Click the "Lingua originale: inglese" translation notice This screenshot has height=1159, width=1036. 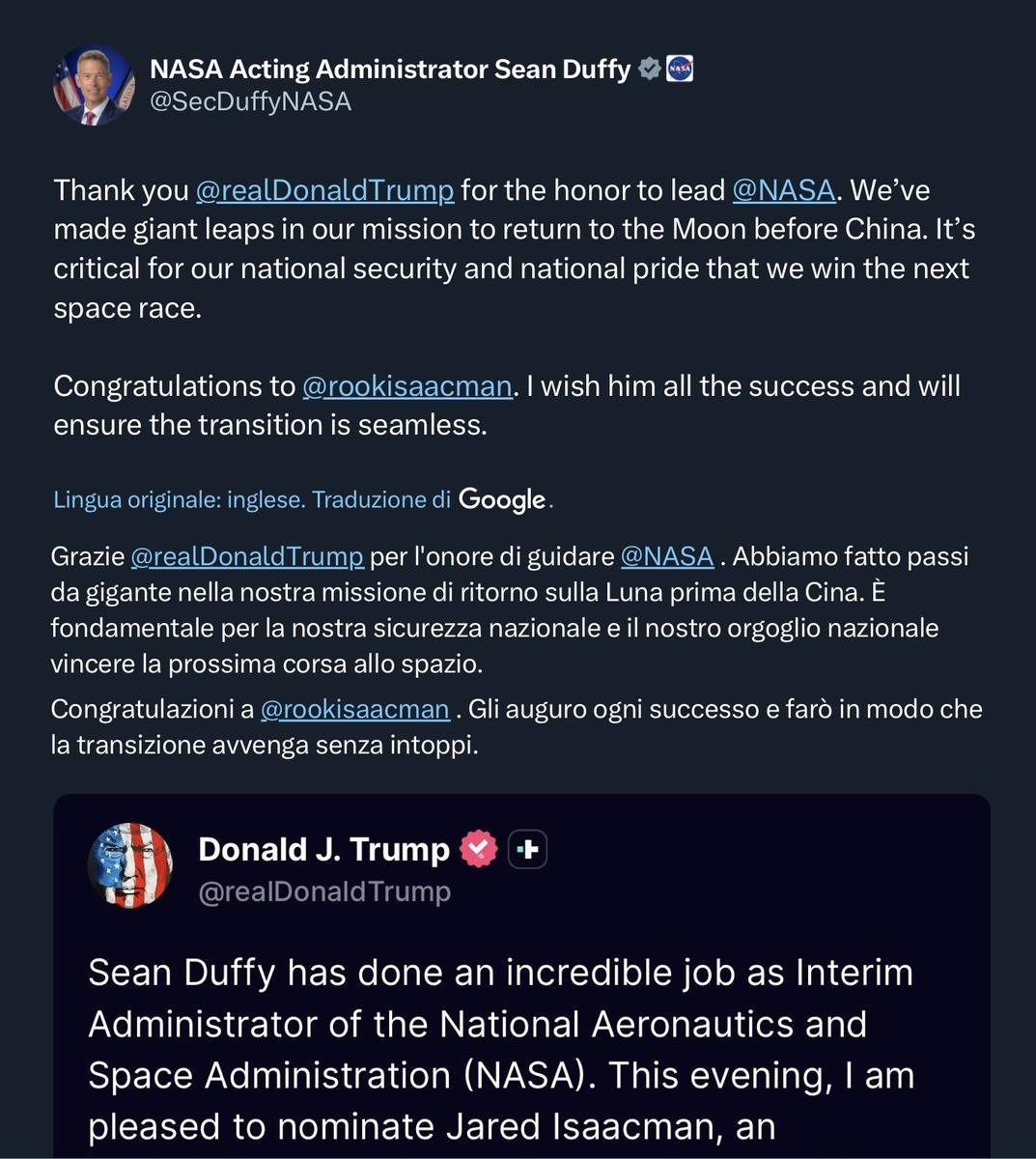[179, 499]
